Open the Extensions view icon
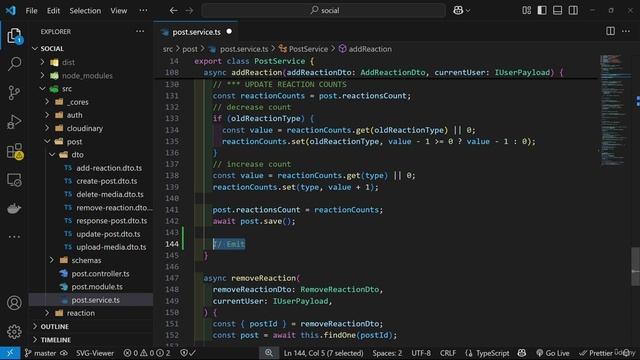The width and height of the screenshot is (640, 360). [14, 151]
